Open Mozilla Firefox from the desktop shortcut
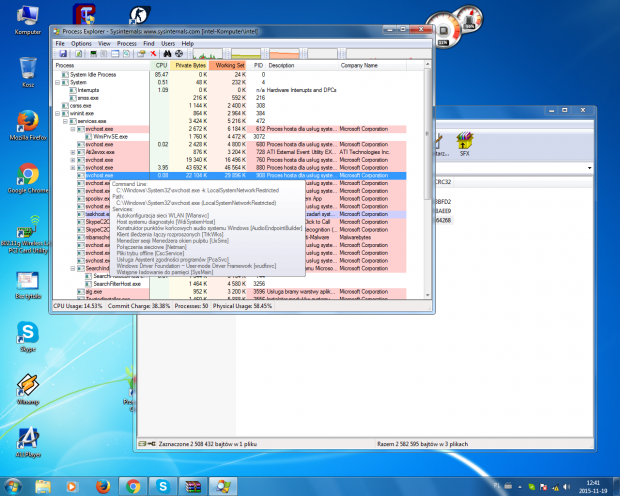The height and width of the screenshot is (496, 620). [x=21, y=124]
